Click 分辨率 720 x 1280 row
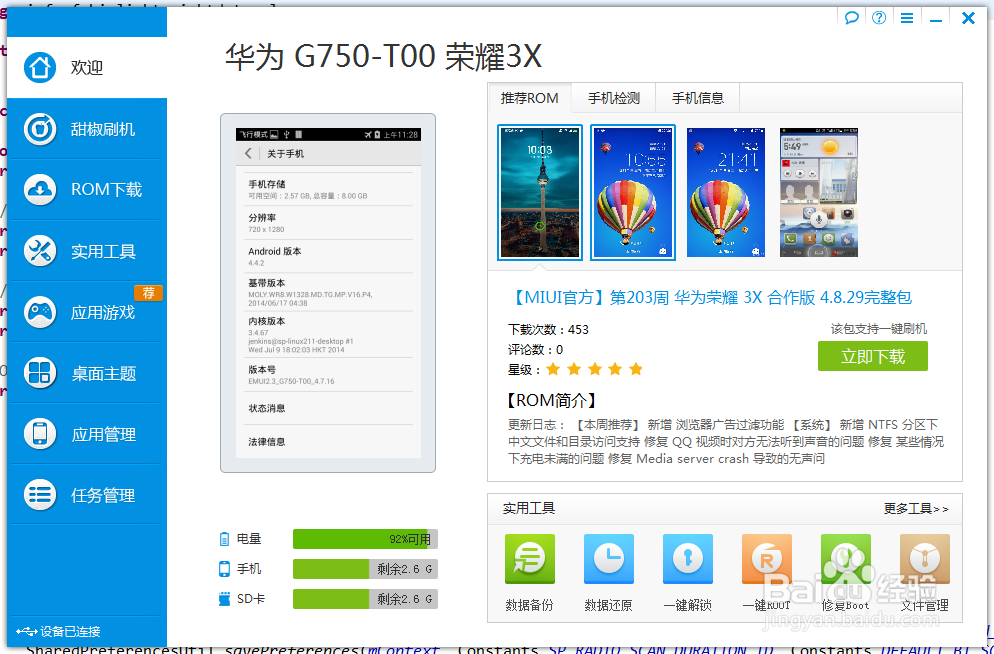 point(328,222)
